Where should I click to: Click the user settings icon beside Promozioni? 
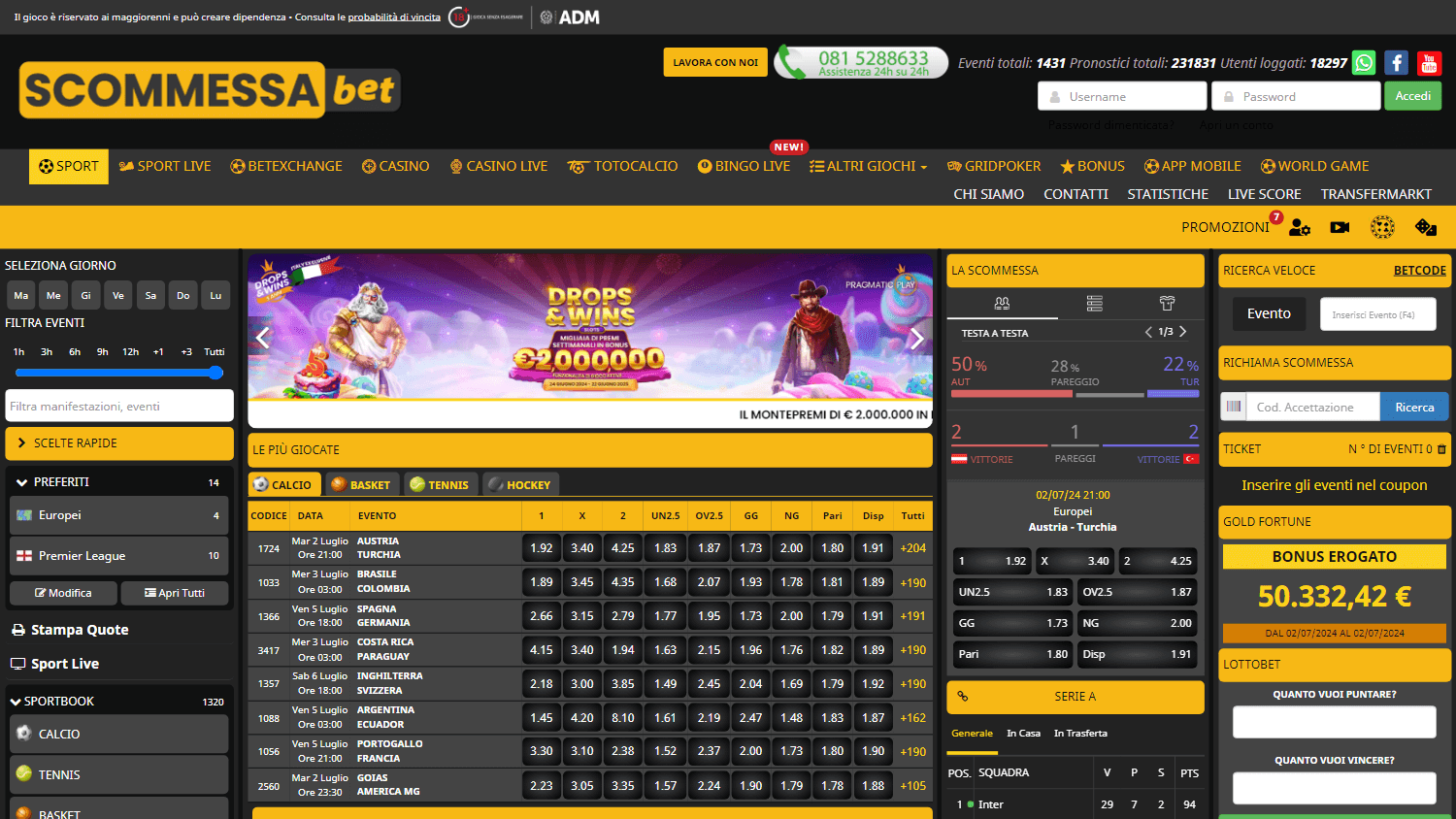tap(1300, 227)
